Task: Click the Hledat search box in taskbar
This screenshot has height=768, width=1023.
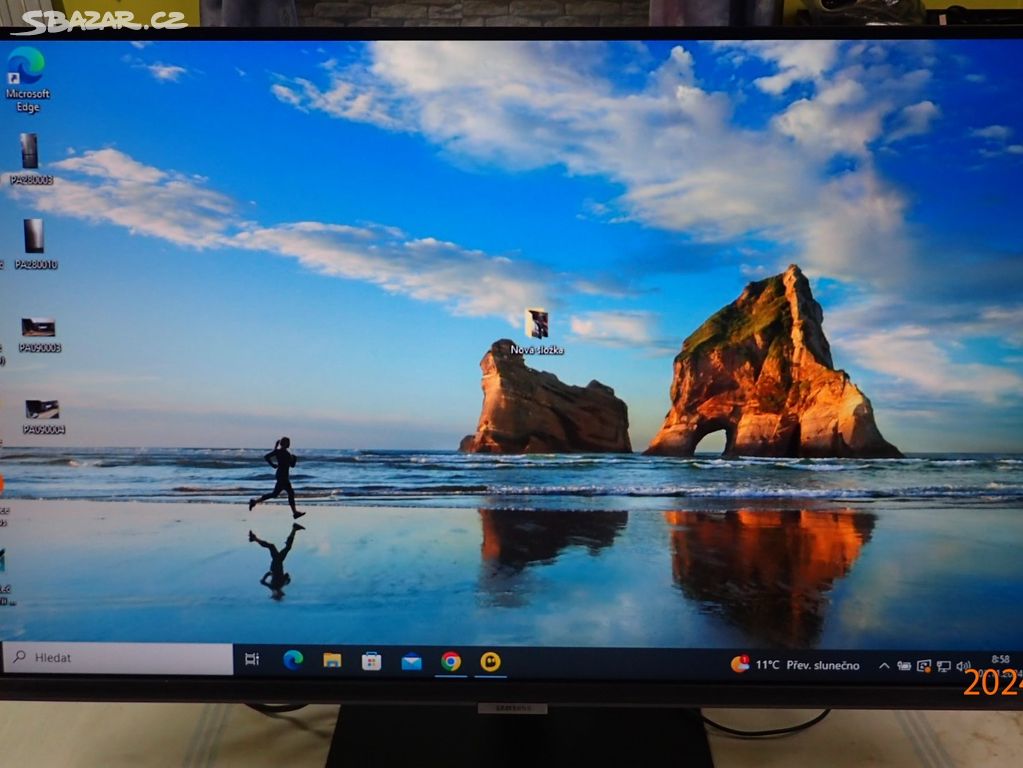Action: [118, 658]
